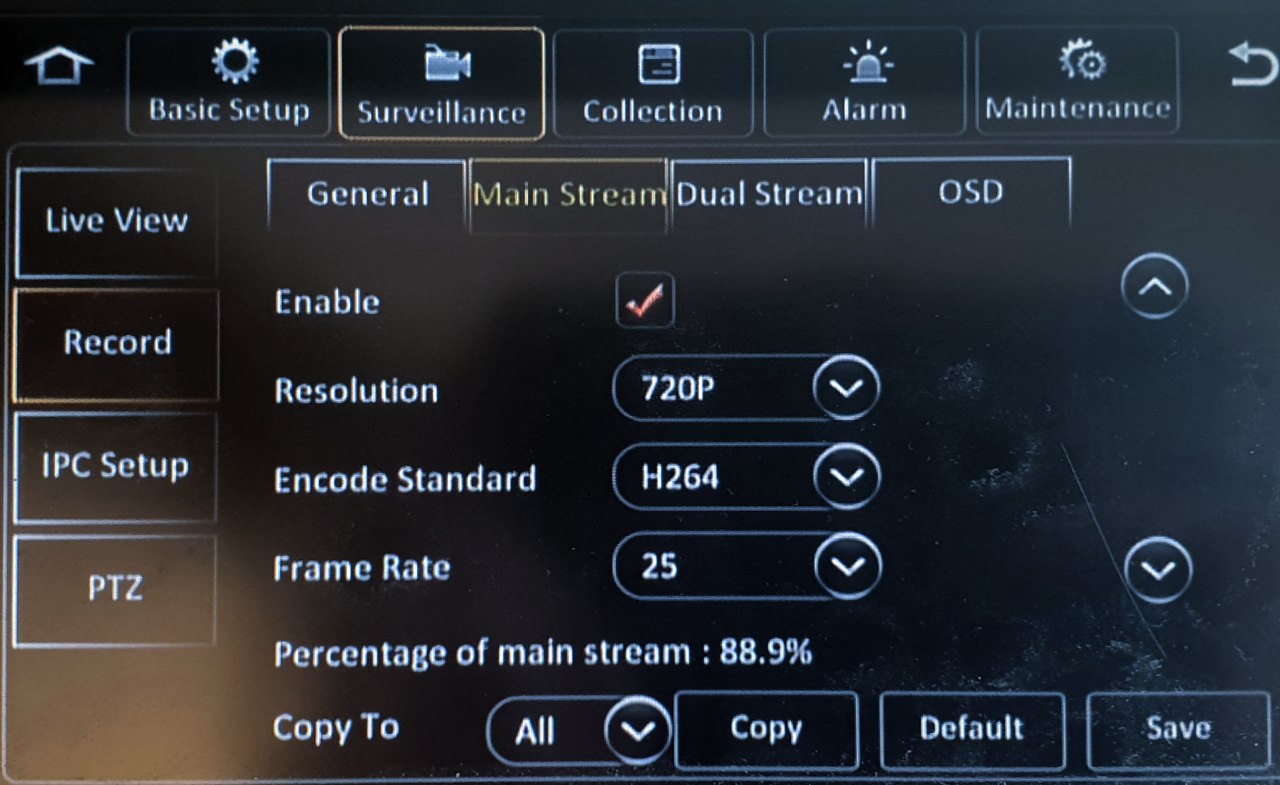The width and height of the screenshot is (1280, 785).
Task: Switch to the OSD tab
Action: point(970,194)
